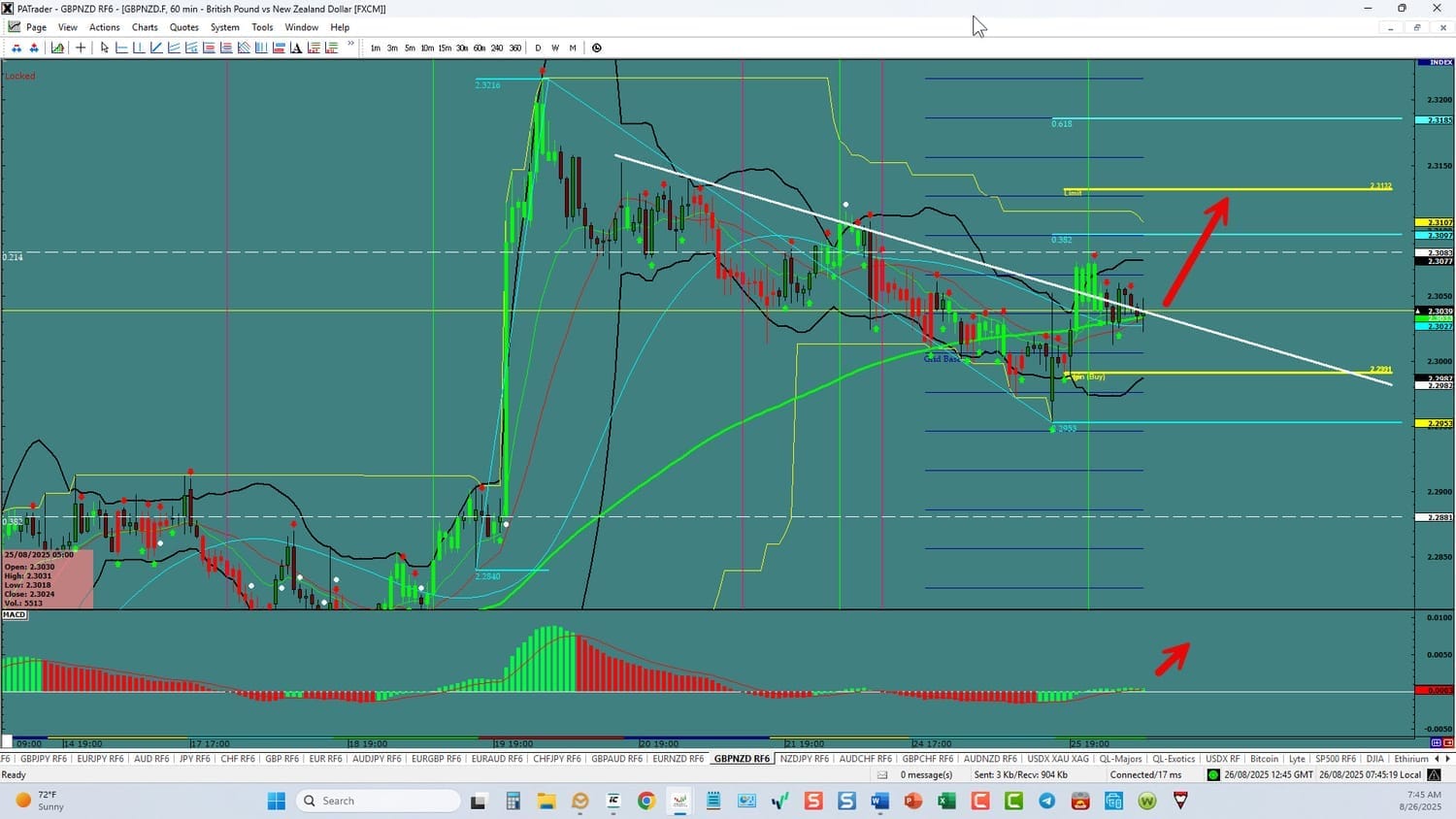Image resolution: width=1456 pixels, height=819 pixels.
Task: Switch to the CHFJPY RF6 tab
Action: pyautogui.click(x=557, y=759)
